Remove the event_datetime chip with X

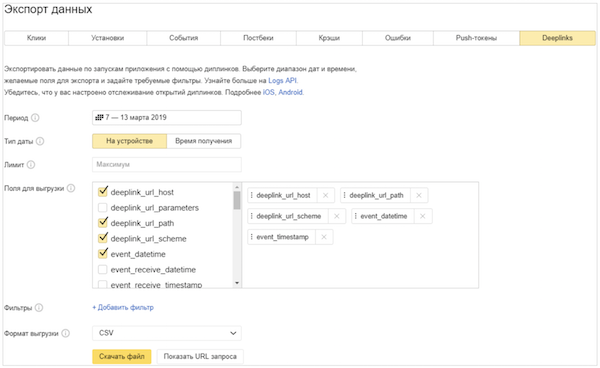pos(422,216)
